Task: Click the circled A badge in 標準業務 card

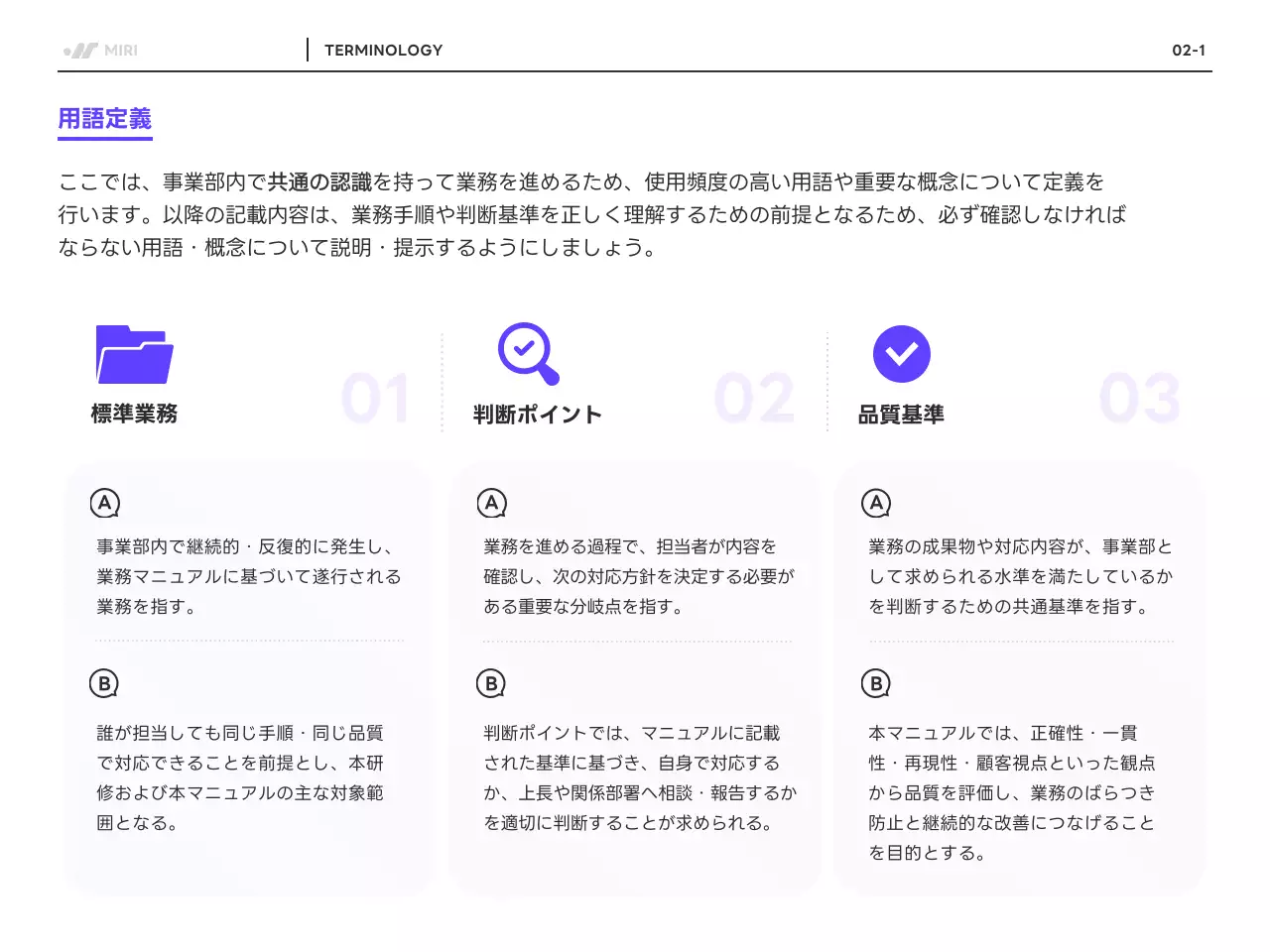Action: click(105, 503)
